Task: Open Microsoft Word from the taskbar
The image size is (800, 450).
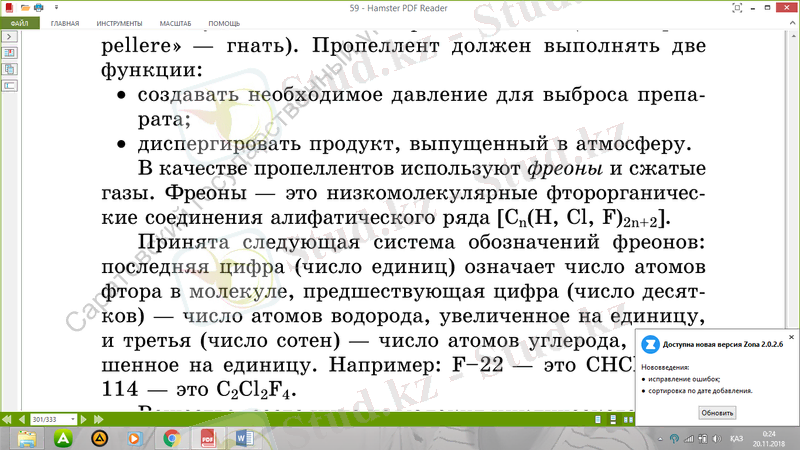Action: [x=245, y=439]
